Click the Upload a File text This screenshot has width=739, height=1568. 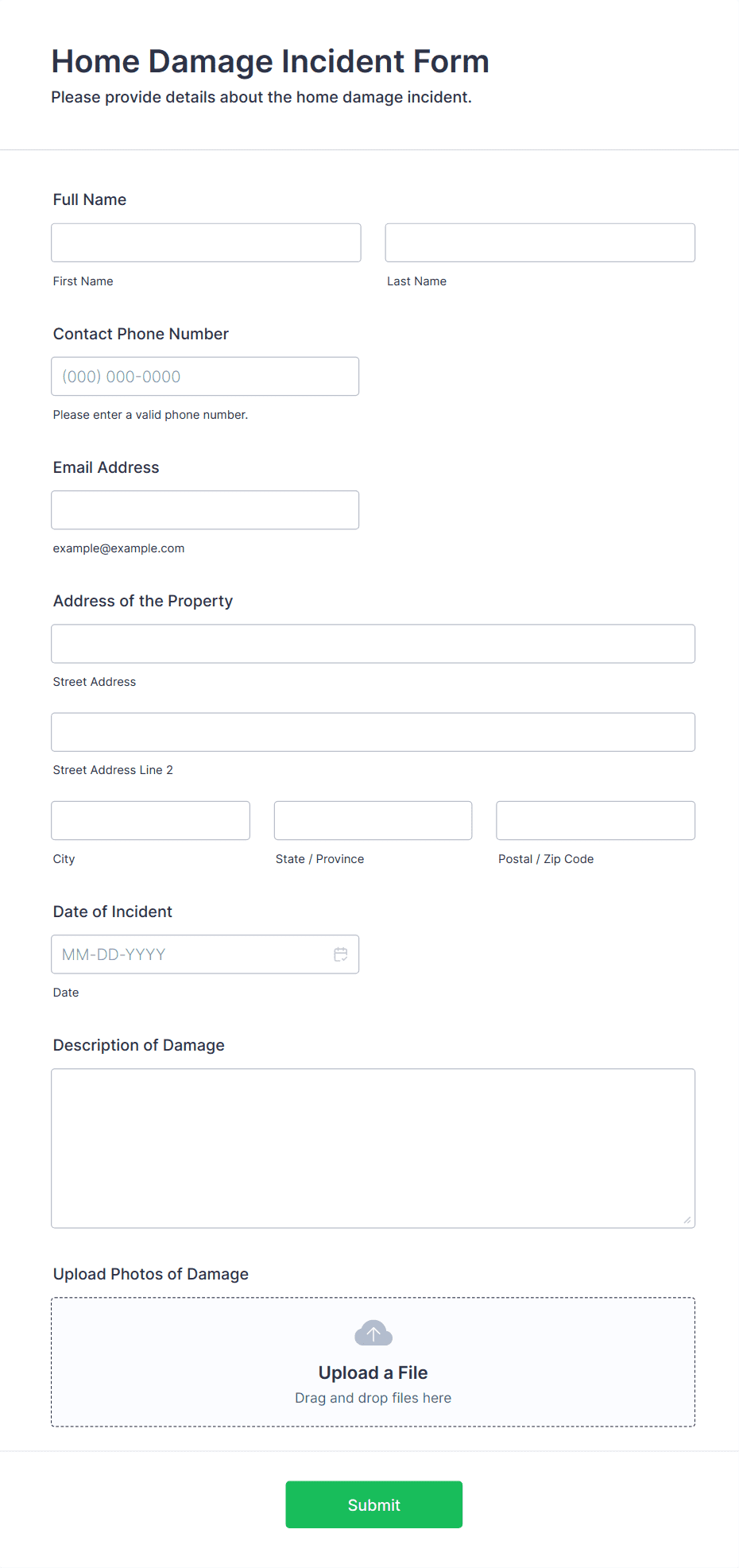pyautogui.click(x=373, y=1372)
